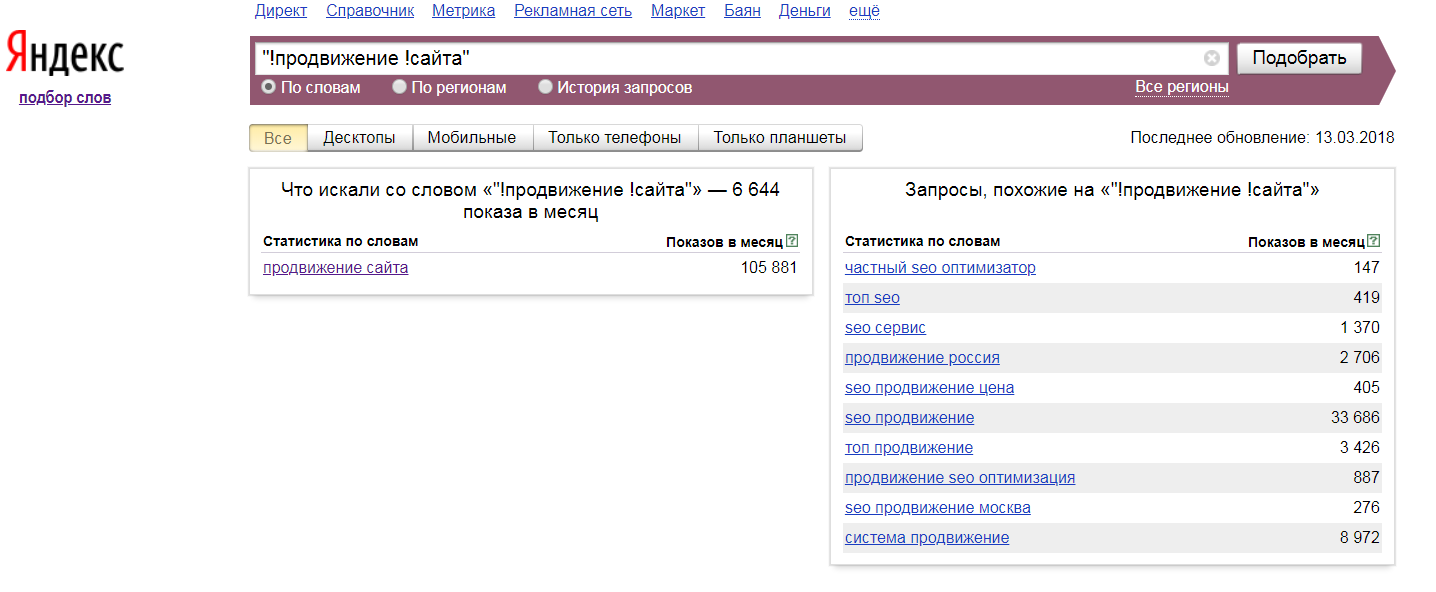Screen dimensions: 1436x592
Task: Switch to the 'Десктопы' tab
Action: [x=359, y=138]
